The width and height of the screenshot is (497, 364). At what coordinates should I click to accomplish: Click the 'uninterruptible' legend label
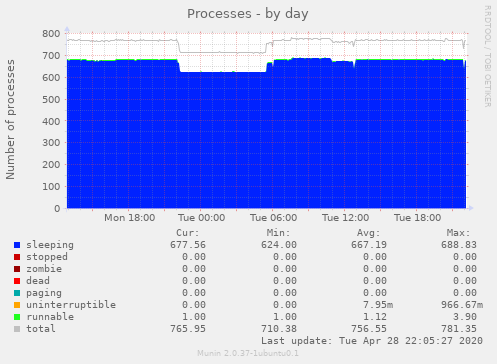[x=71, y=305]
